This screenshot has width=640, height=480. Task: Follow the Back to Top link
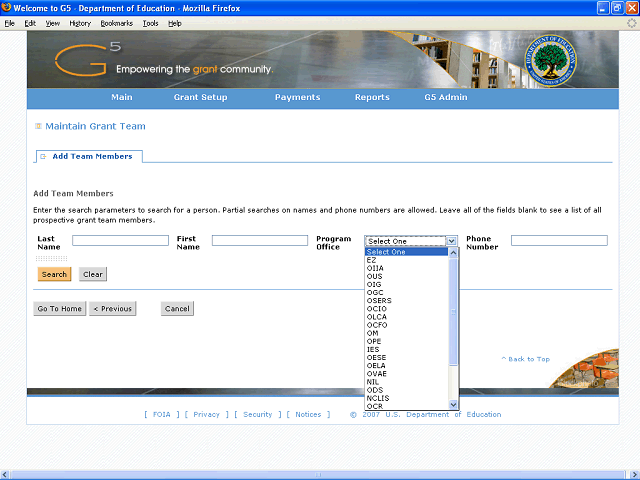526,359
